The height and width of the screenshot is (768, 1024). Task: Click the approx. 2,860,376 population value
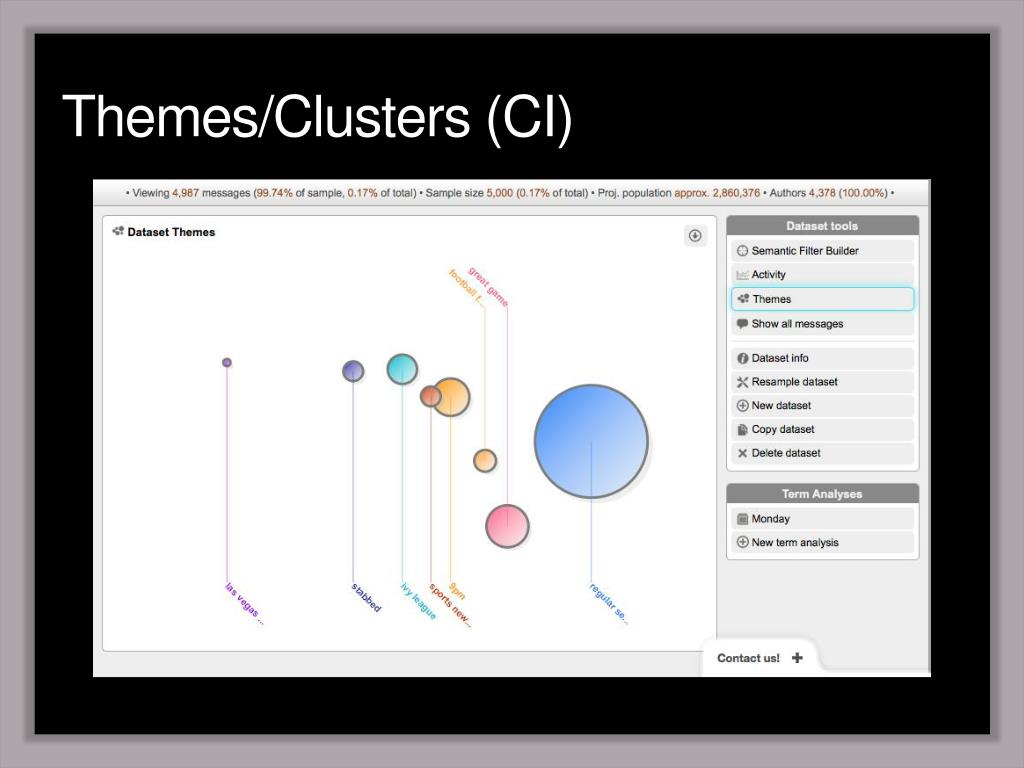717,193
